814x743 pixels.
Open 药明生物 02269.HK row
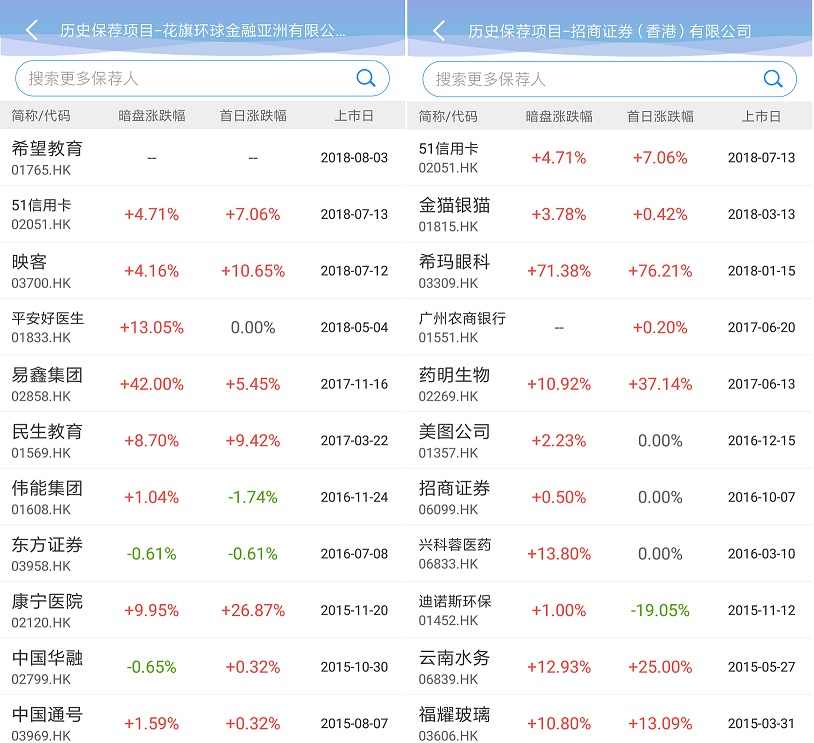(x=610, y=384)
